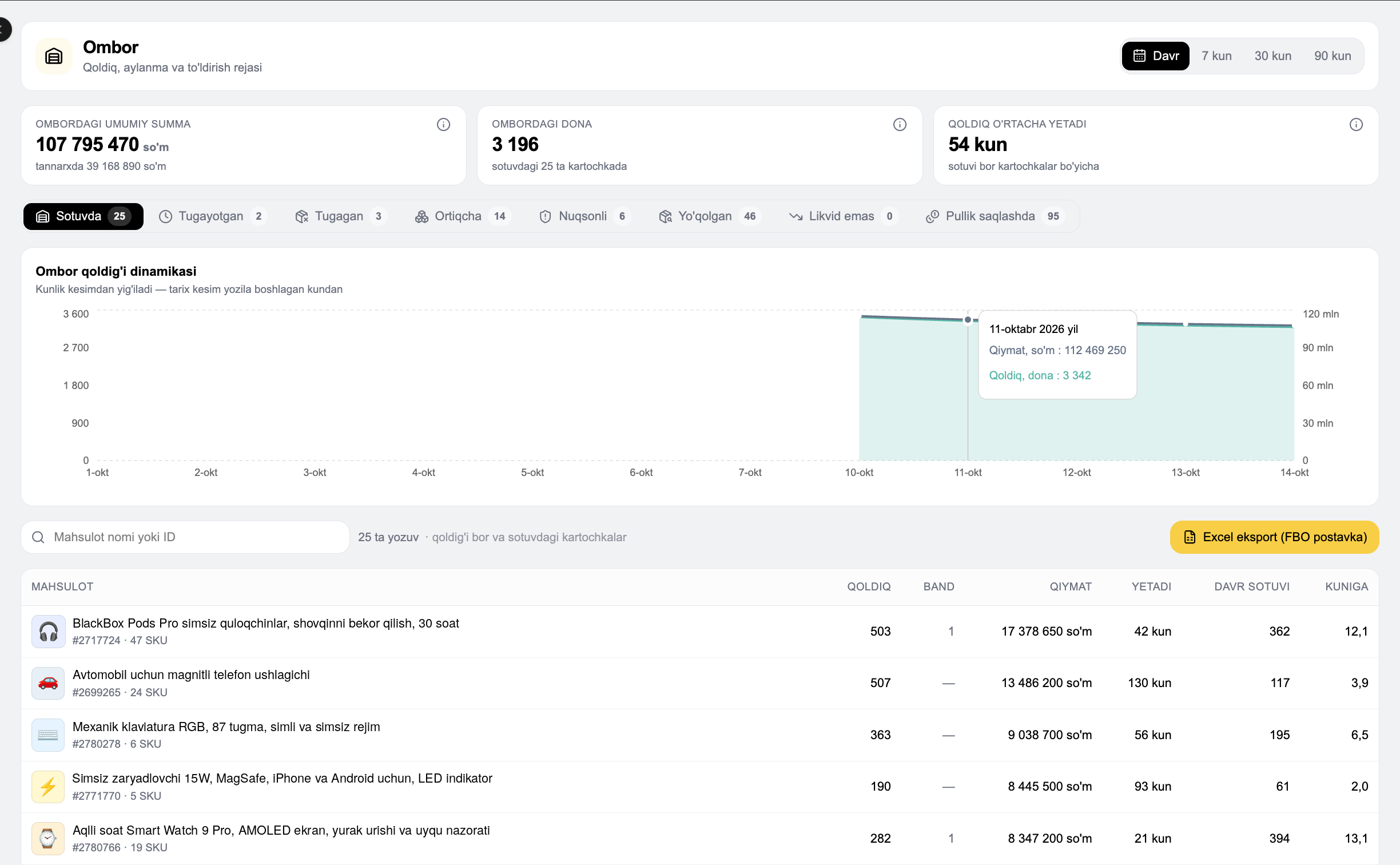This screenshot has height=865, width=1400.
Task: Open BlackBox Pods Pro simsiz quloqchinlar product
Action: tap(266, 624)
